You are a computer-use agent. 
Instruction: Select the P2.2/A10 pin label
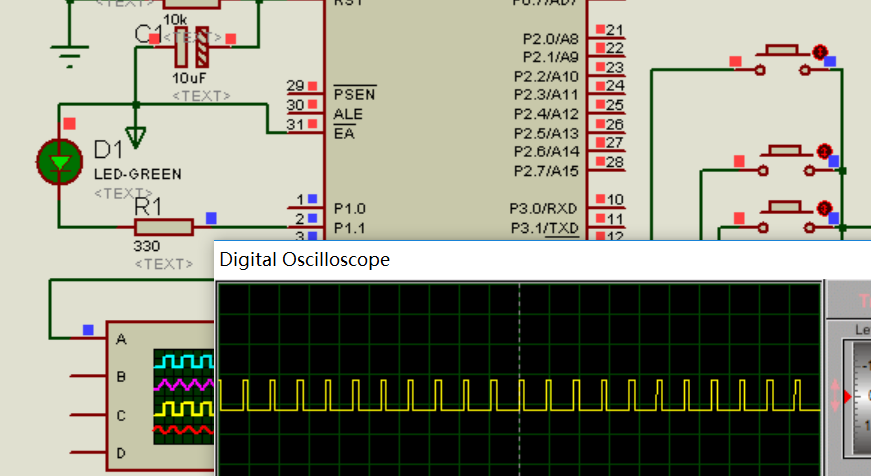tap(546, 76)
